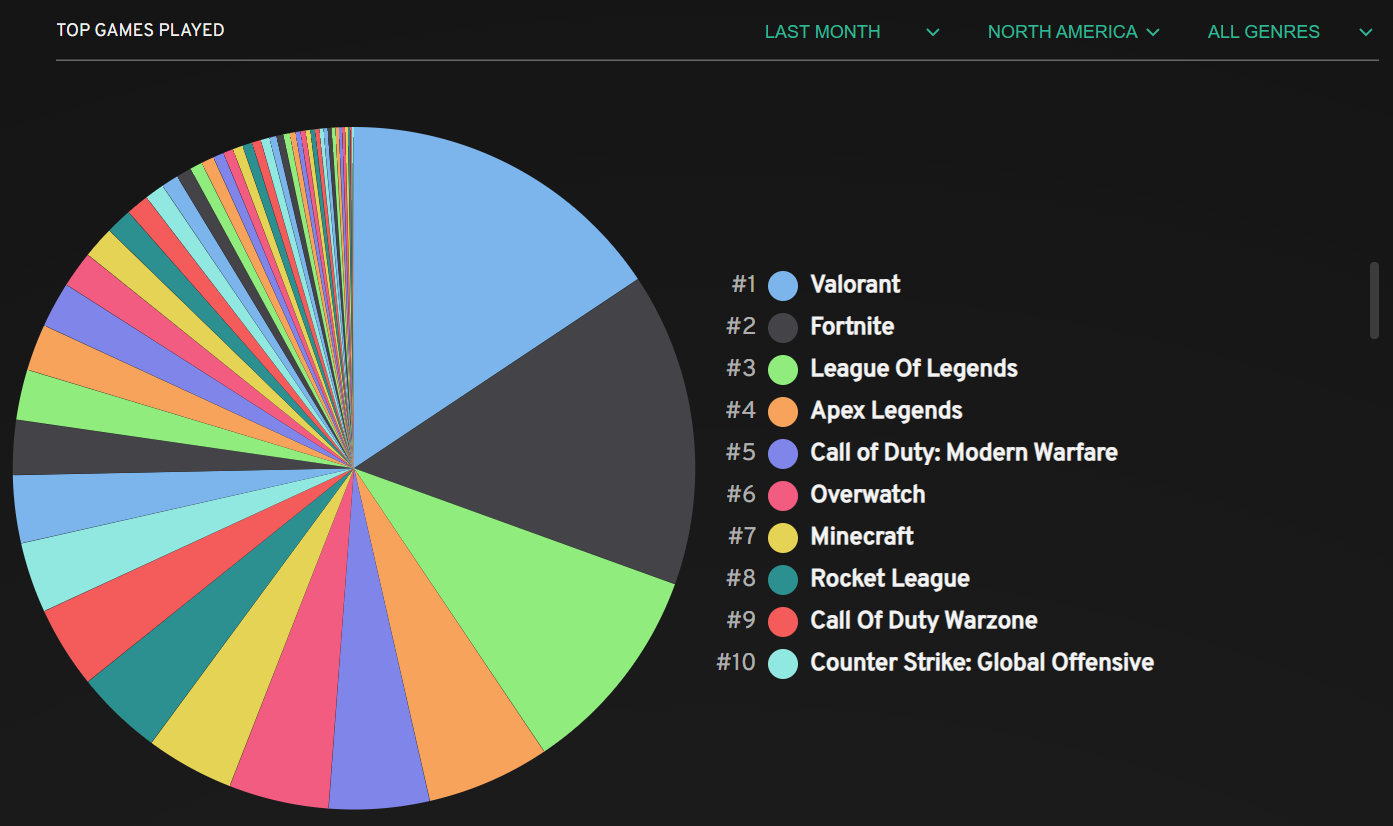
Task: Select the Apex Legends legend label
Action: coord(886,410)
